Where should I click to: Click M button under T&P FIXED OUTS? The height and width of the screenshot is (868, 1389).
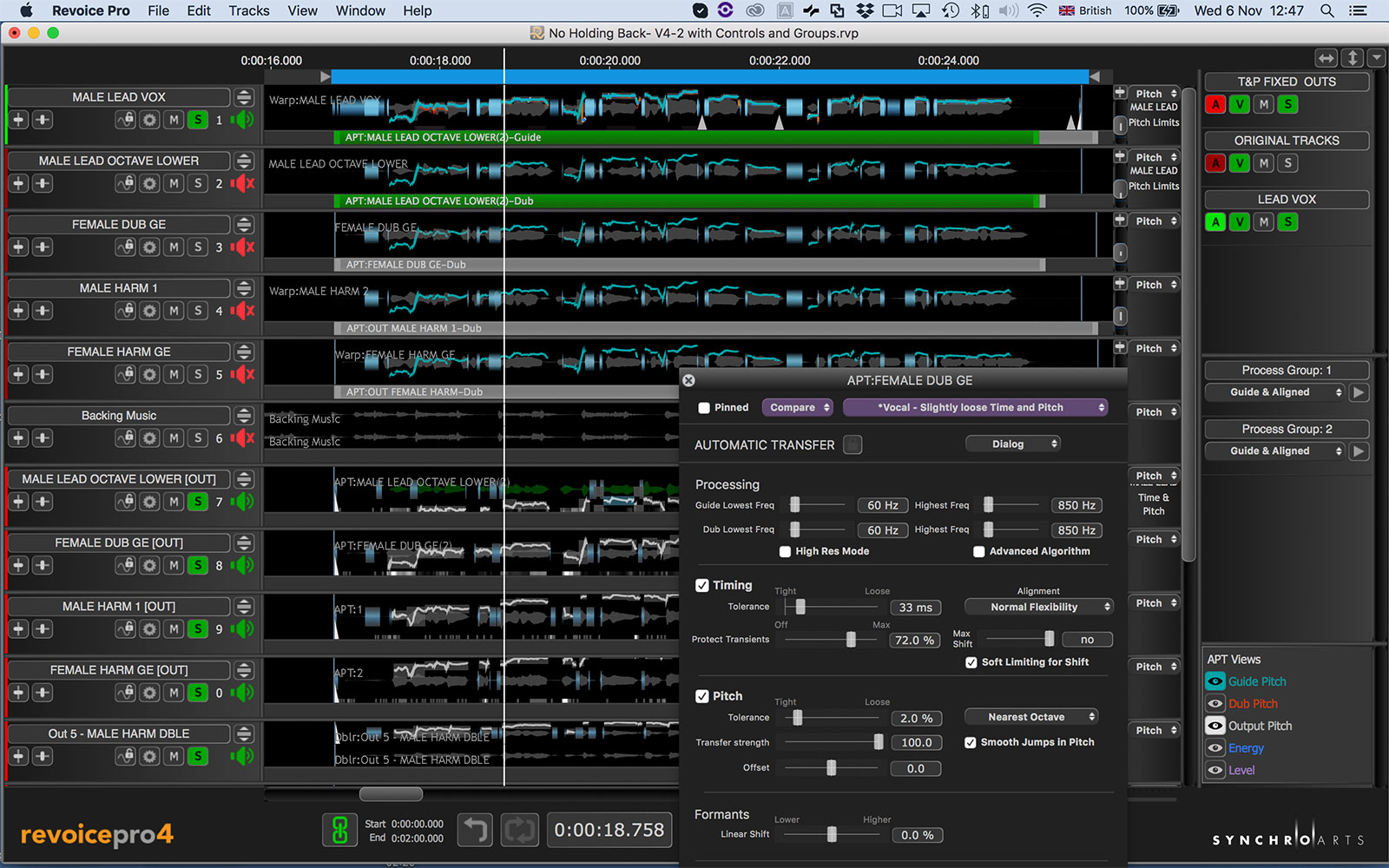1264,104
